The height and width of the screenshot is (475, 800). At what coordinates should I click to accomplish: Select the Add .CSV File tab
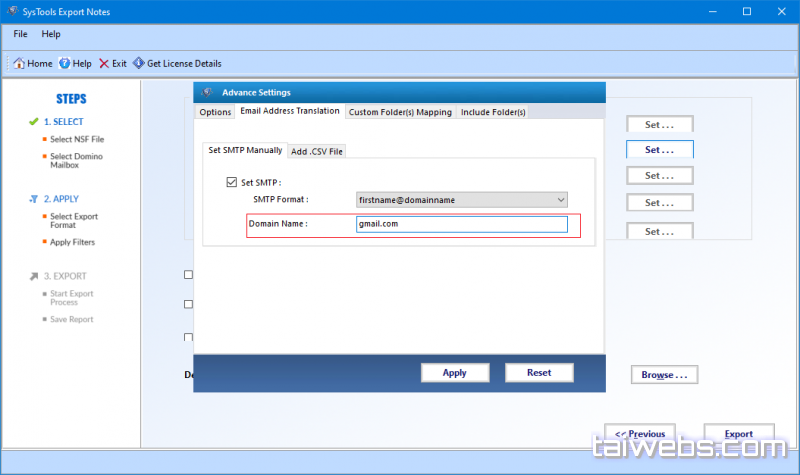pyautogui.click(x=316, y=152)
